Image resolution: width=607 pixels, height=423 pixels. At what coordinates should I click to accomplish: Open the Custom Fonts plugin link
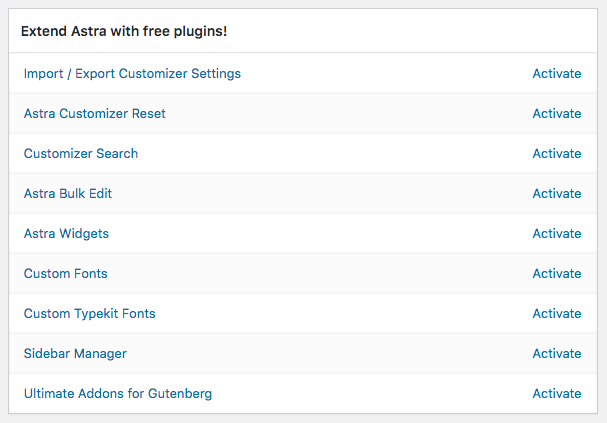click(x=66, y=274)
